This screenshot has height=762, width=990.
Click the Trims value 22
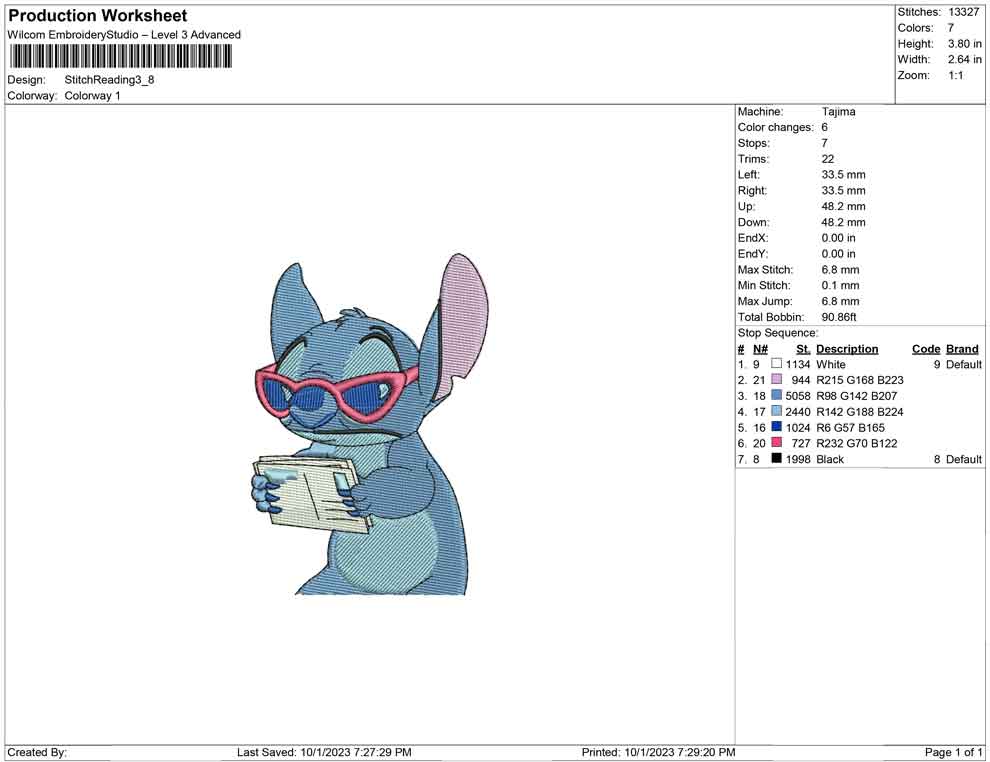pyautogui.click(x=828, y=159)
